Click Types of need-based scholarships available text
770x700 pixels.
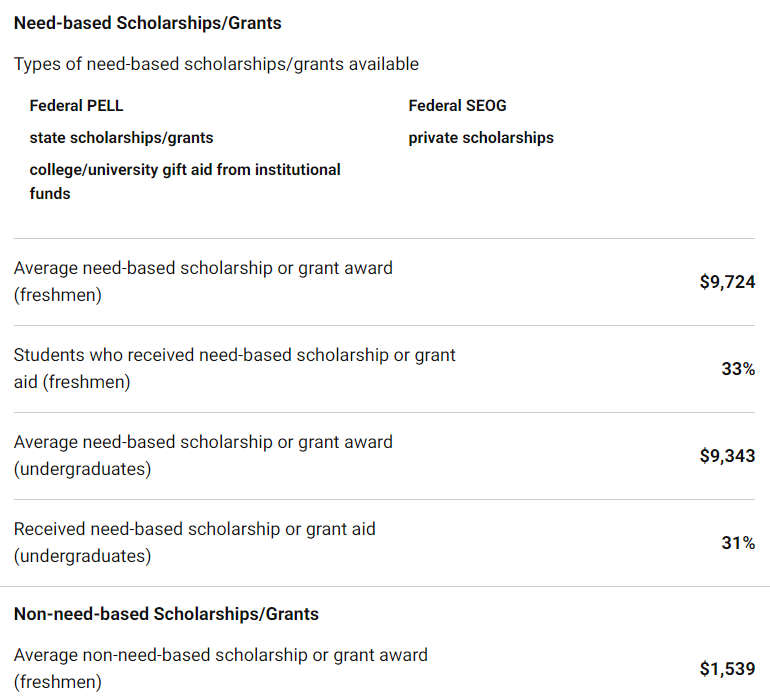tap(216, 64)
